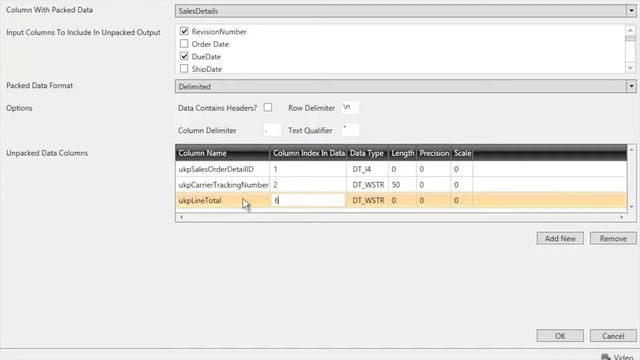Click the Cancel button
The width and height of the screenshot is (640, 360).
click(613, 336)
